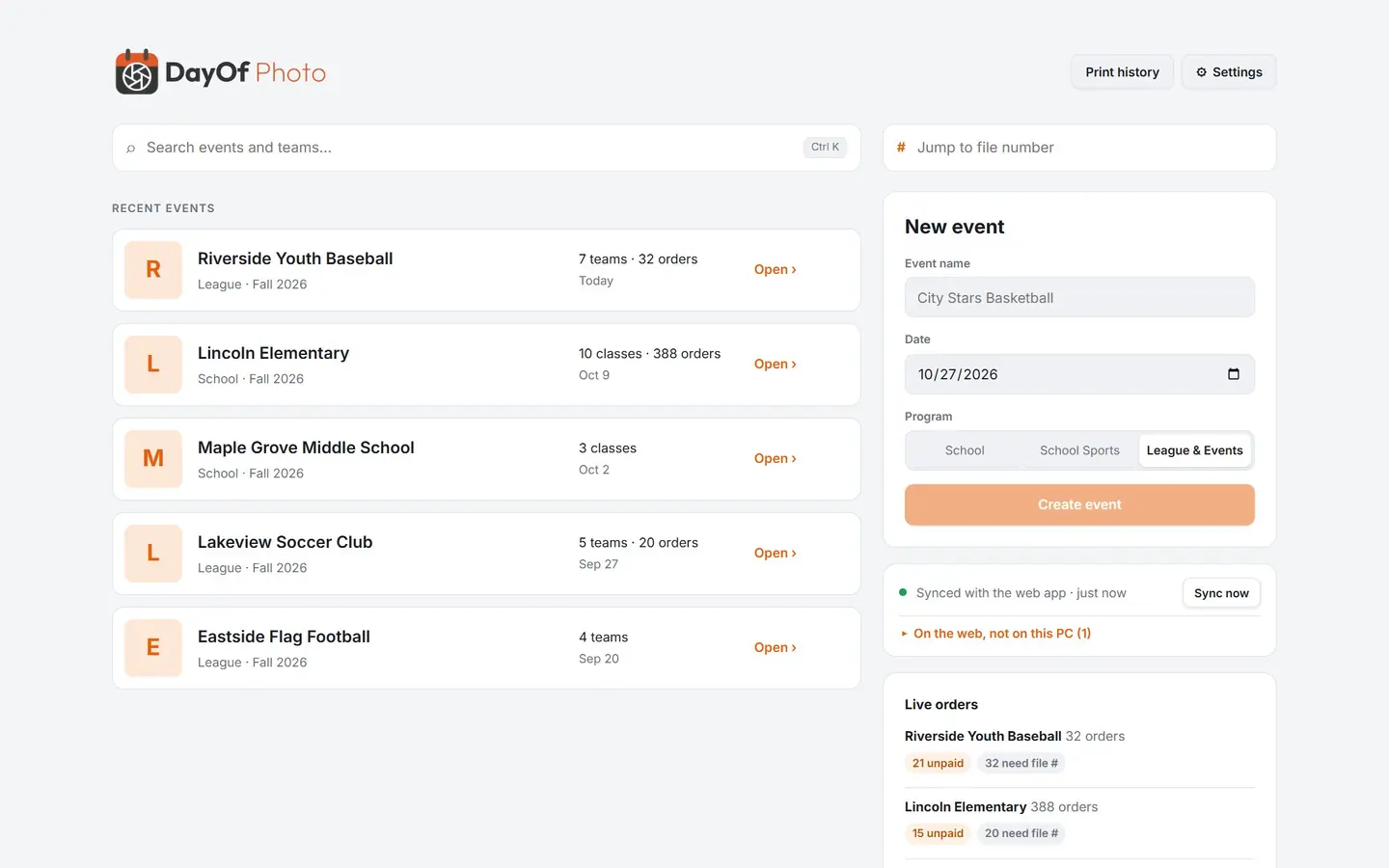Click the E avatar for Eastside Flag Football
The width and height of the screenshot is (1389, 868).
[x=153, y=648]
